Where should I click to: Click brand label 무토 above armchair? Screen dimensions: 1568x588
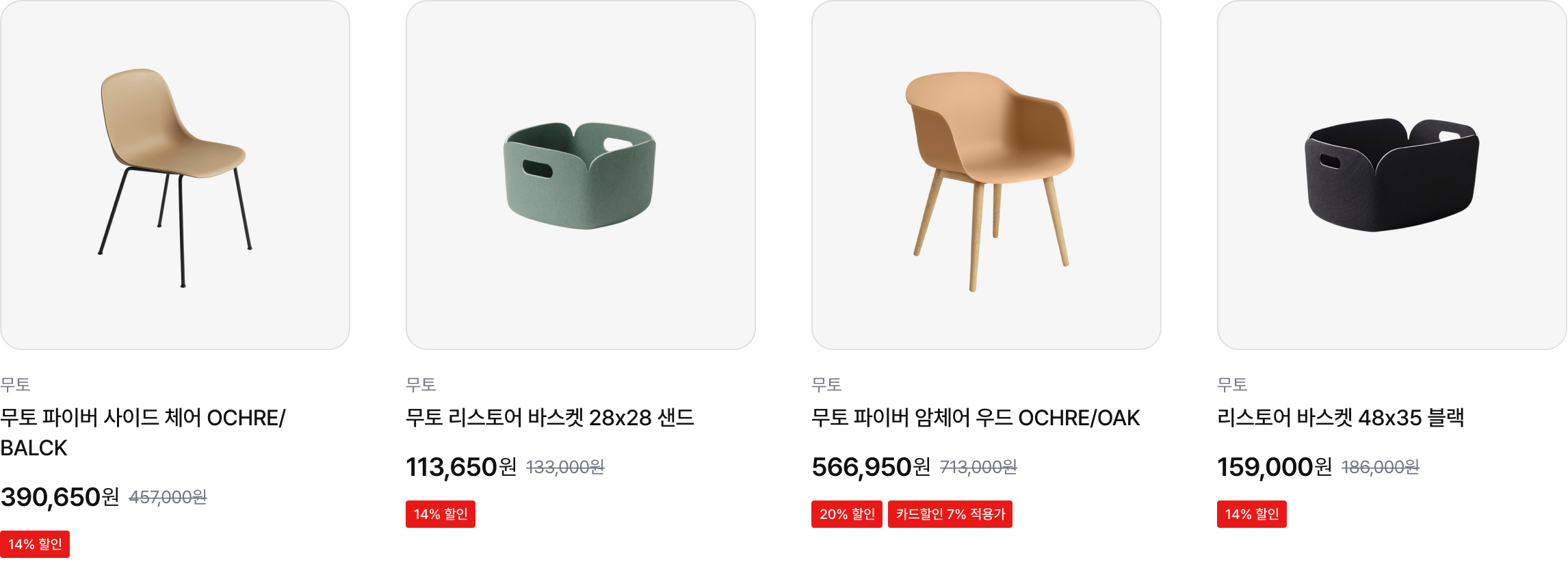coord(826,384)
